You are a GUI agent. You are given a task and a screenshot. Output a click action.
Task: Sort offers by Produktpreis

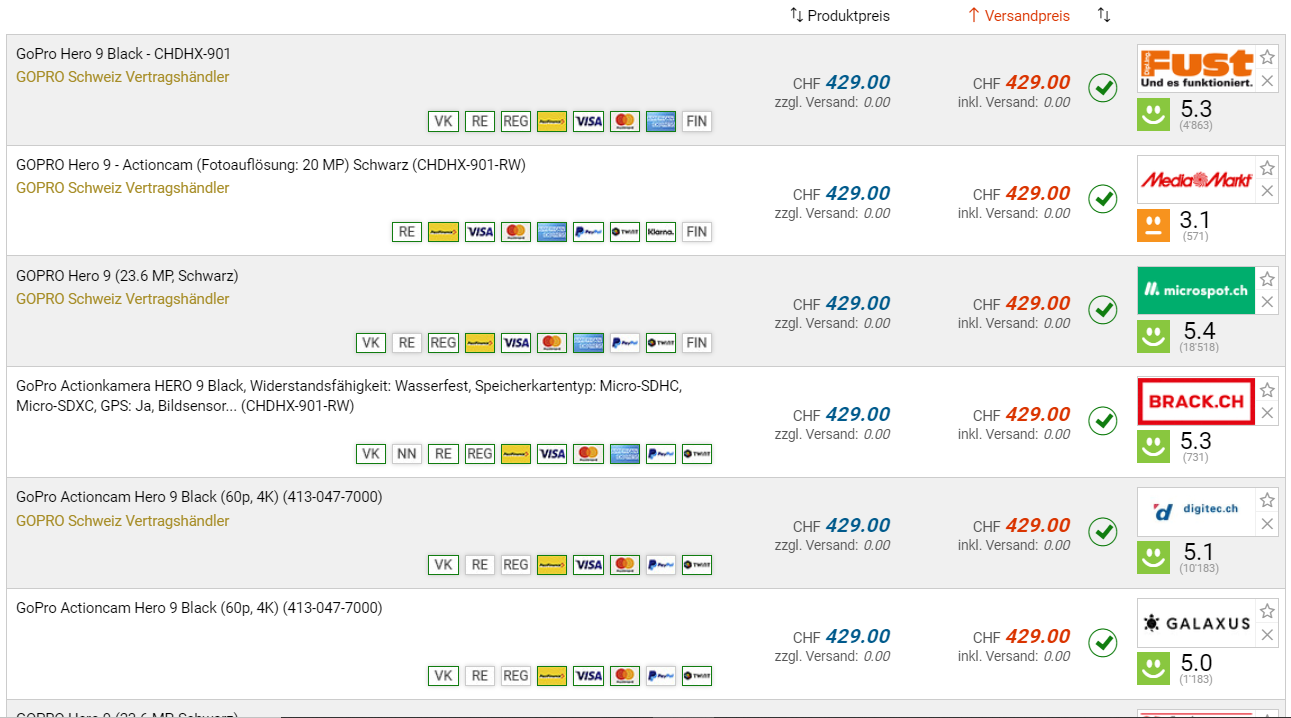click(x=839, y=16)
